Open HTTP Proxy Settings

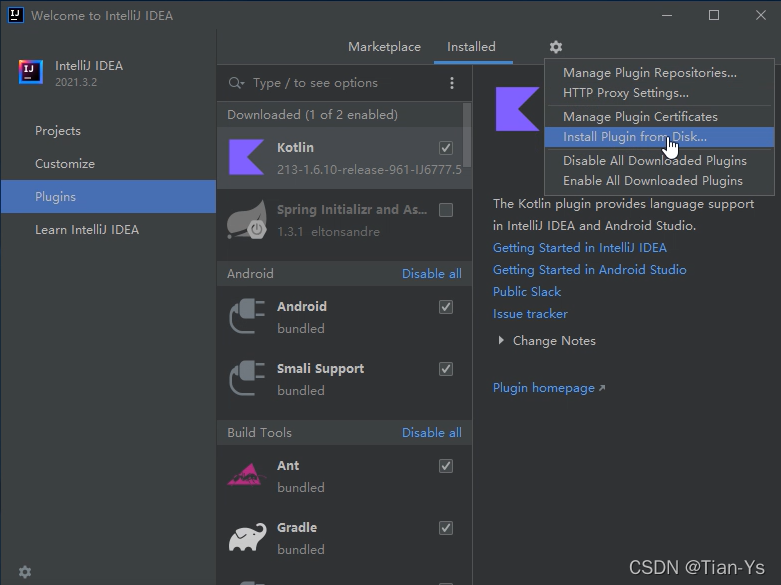coord(659,93)
